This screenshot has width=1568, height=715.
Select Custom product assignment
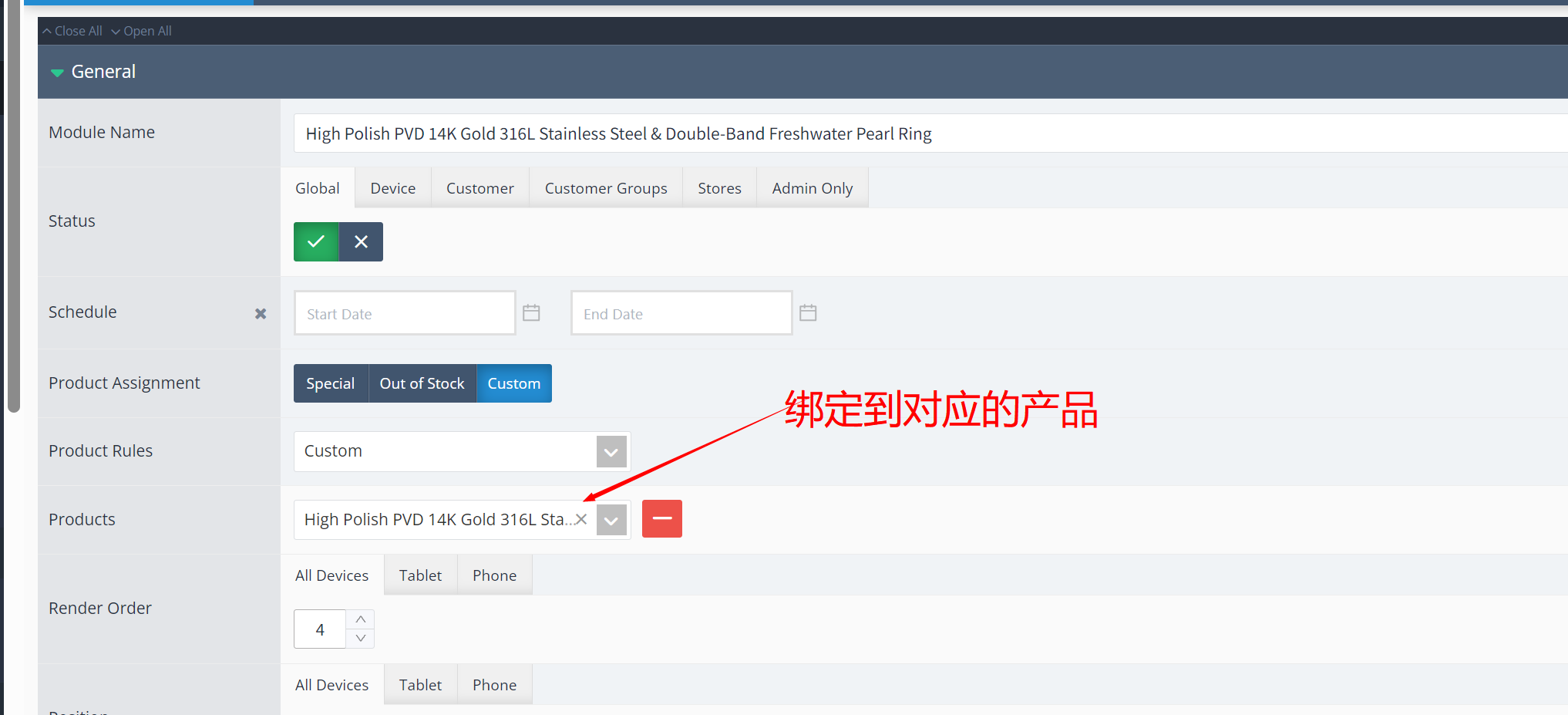513,383
